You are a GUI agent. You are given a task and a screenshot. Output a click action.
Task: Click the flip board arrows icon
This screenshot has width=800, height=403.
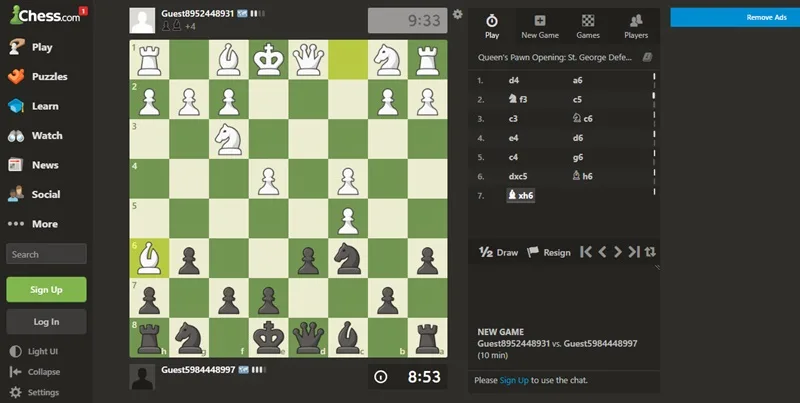tap(650, 252)
